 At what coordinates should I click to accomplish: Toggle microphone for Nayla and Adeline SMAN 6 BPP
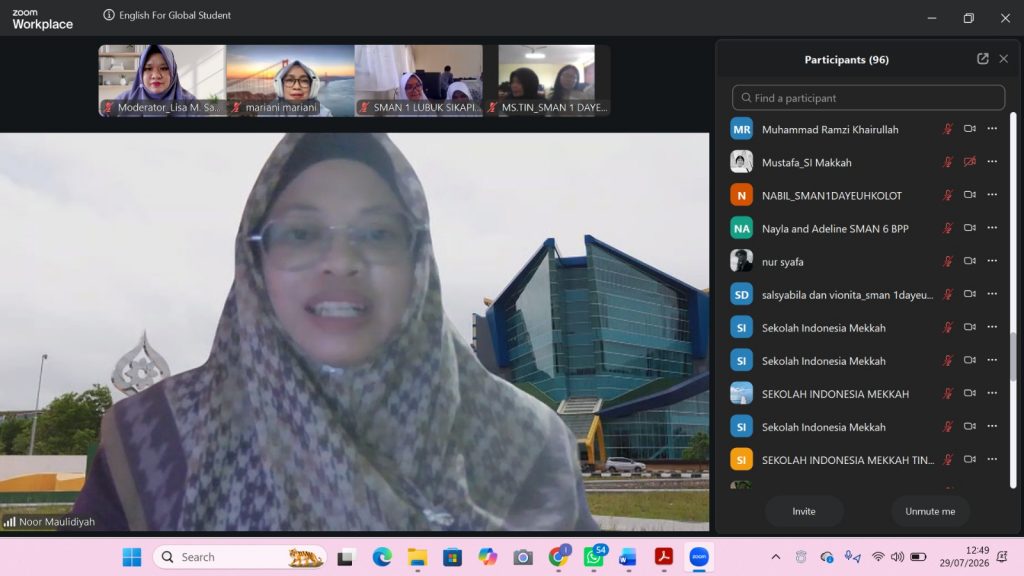pyautogui.click(x=948, y=228)
